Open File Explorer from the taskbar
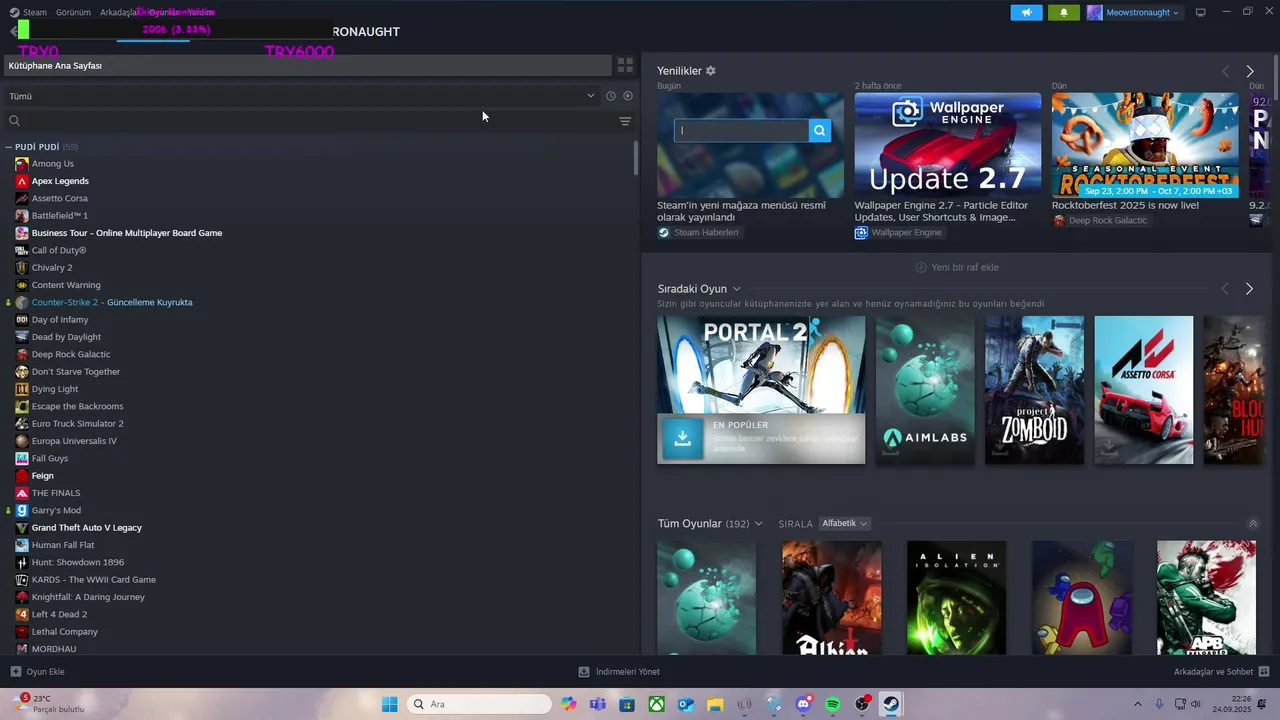1280x720 pixels. pyautogui.click(x=715, y=704)
